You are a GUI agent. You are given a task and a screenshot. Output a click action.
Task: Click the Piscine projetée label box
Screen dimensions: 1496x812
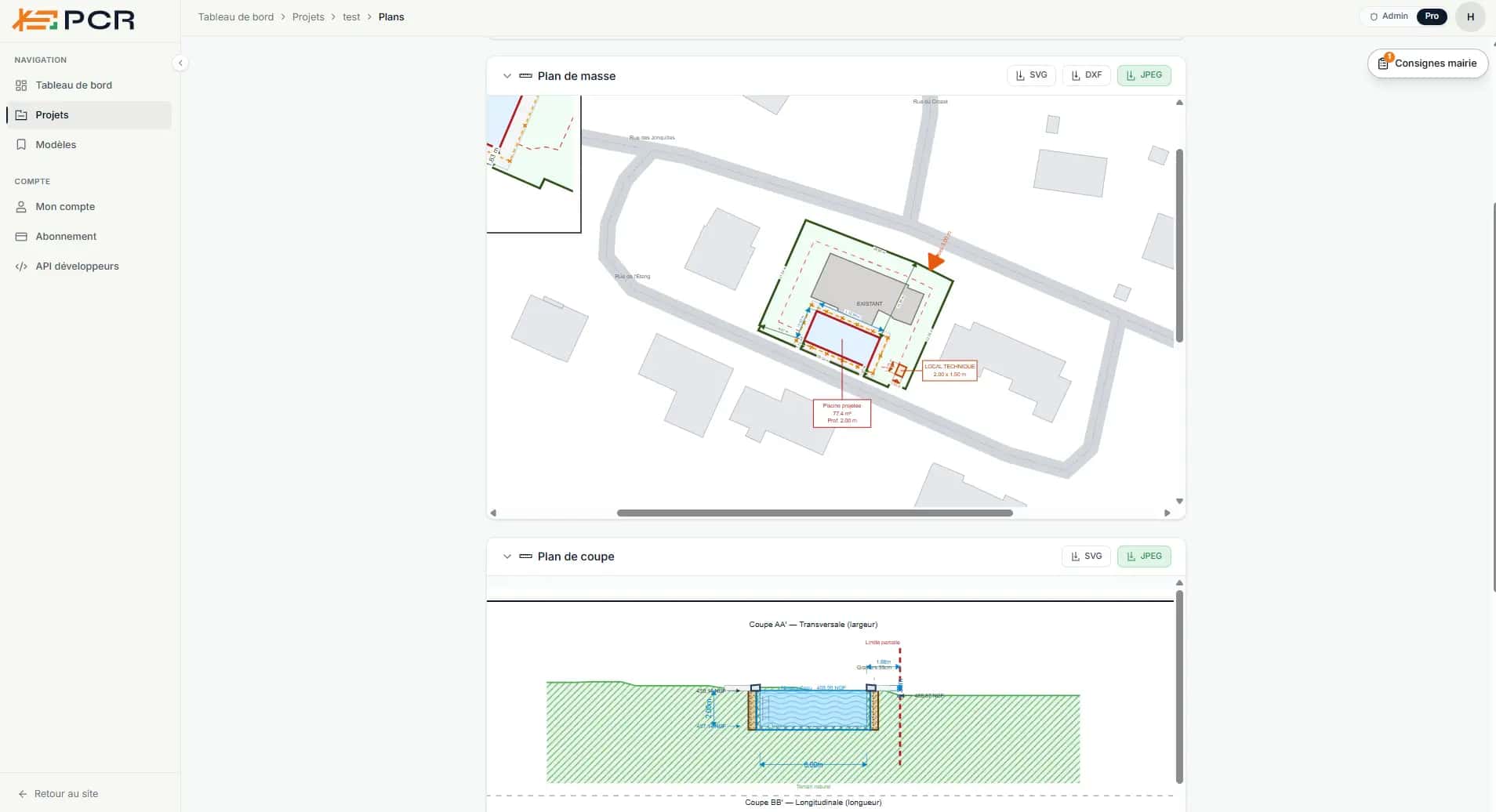(842, 414)
